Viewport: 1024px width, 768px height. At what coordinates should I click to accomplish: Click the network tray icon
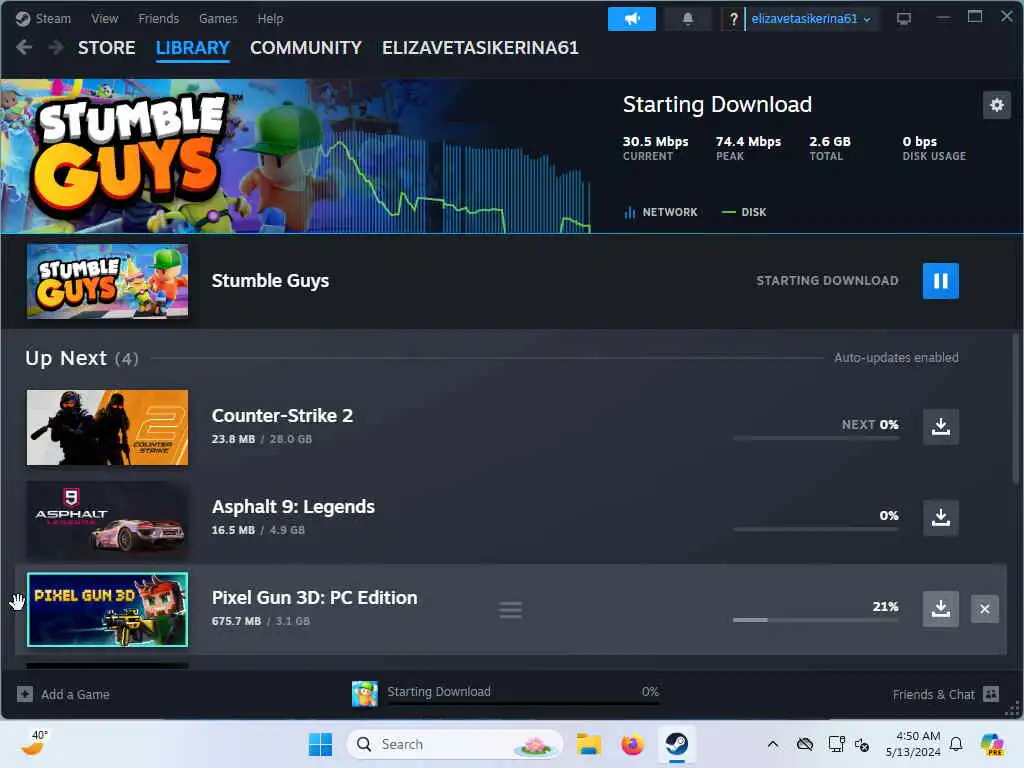click(836, 744)
